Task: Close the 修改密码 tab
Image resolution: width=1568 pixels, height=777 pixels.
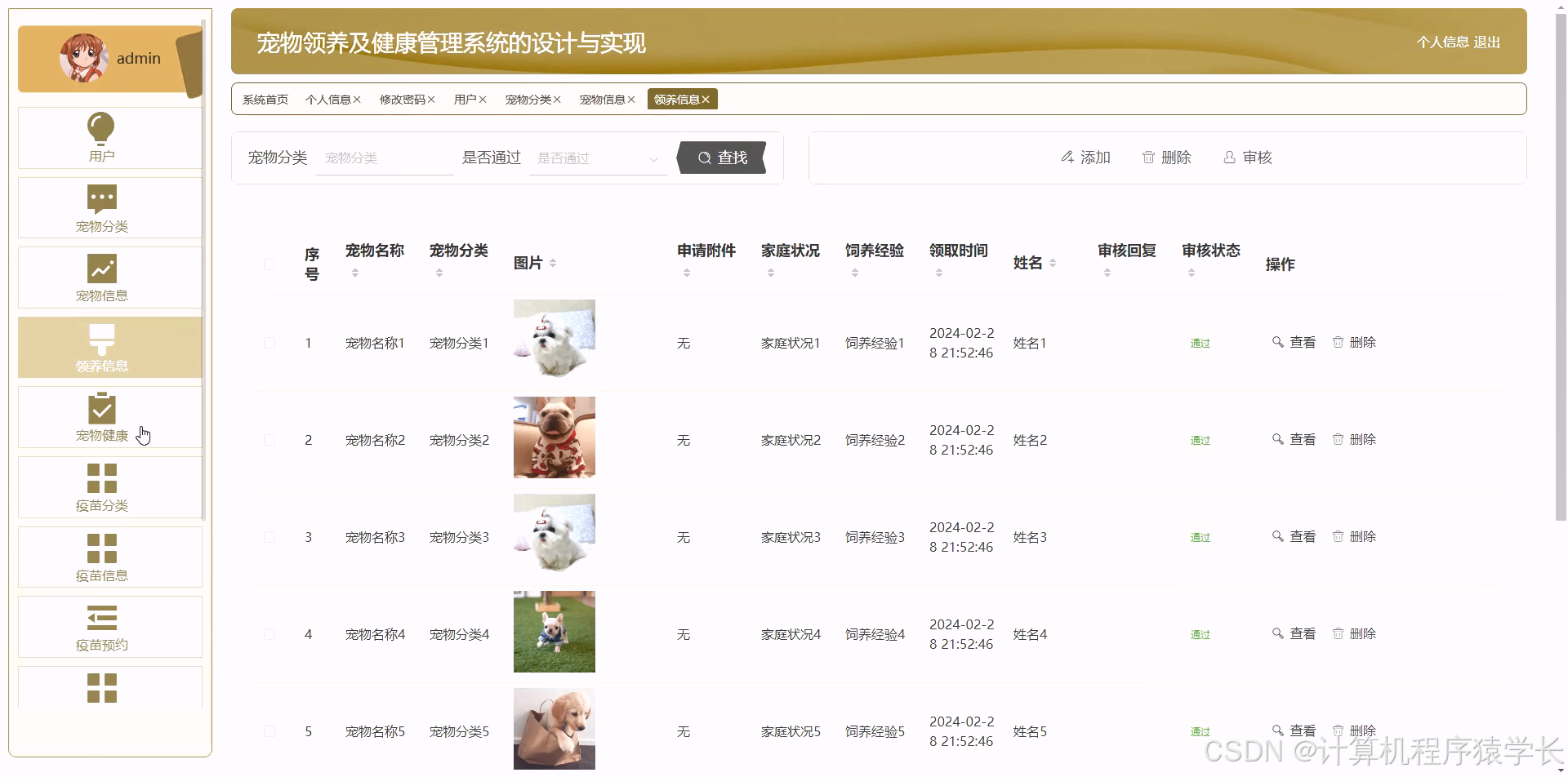Action: pos(431,100)
